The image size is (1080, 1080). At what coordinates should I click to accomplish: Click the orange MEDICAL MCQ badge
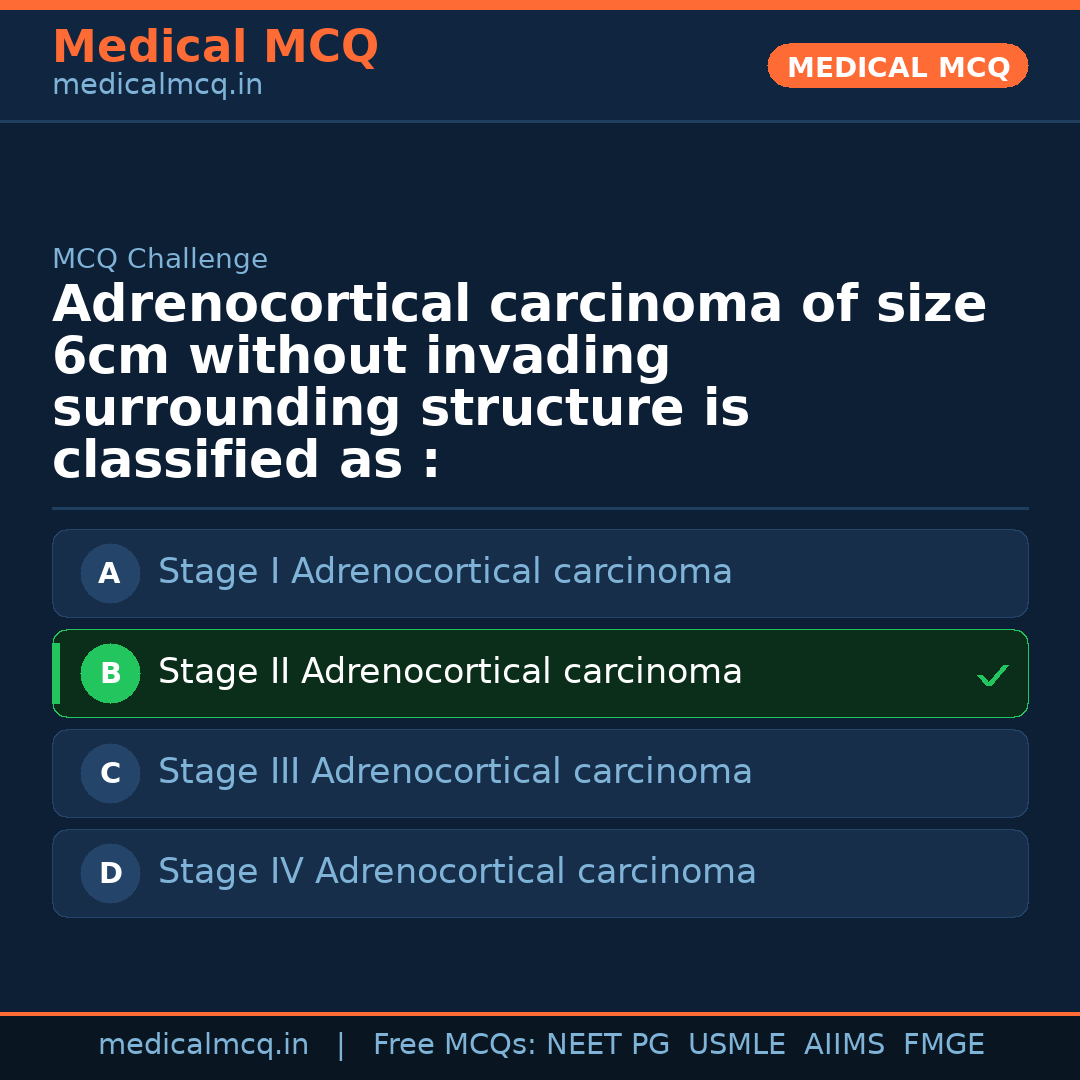(898, 67)
